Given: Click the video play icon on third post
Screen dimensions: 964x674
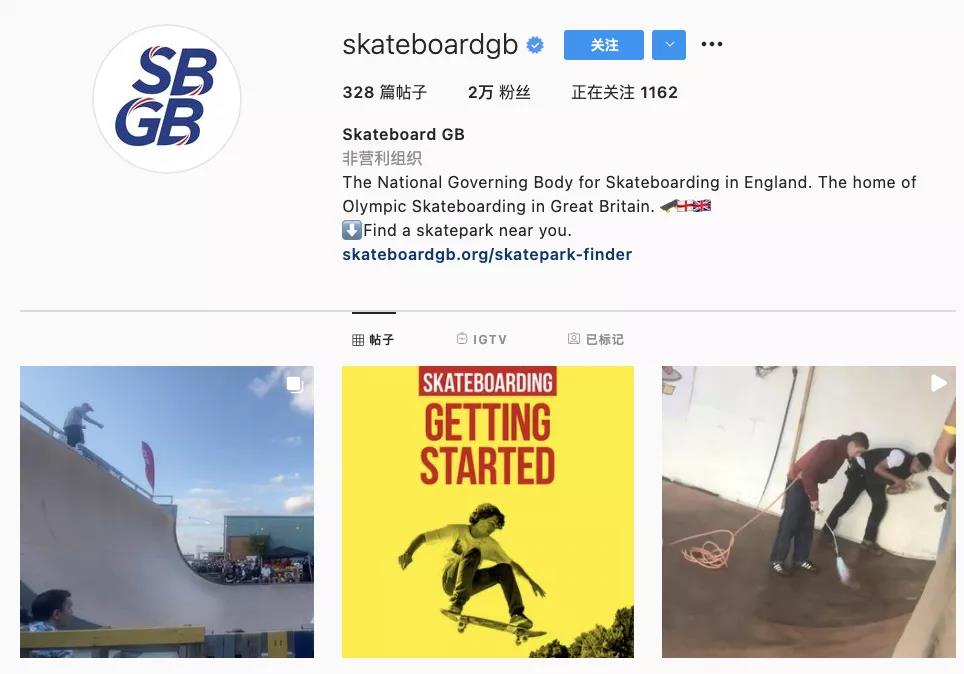Looking at the screenshot, I should click(x=938, y=383).
